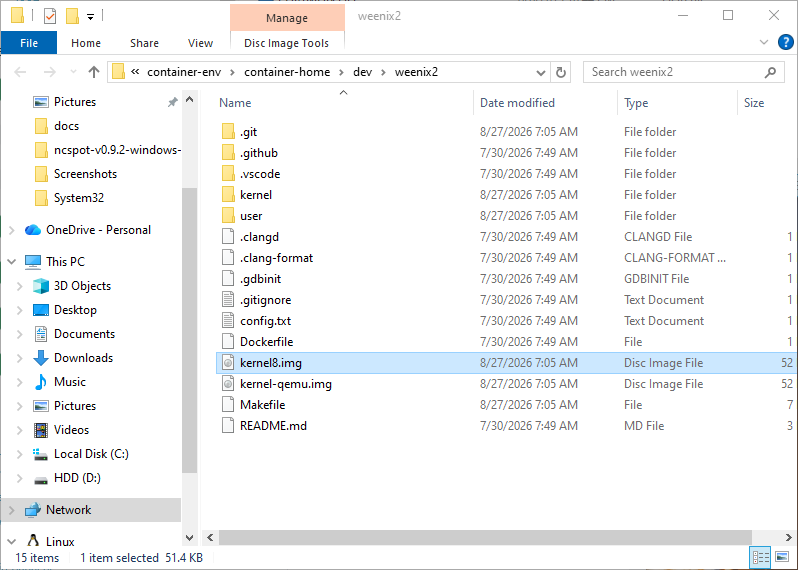Go up one folder level
The height and width of the screenshot is (570, 798).
pyautogui.click(x=94, y=72)
